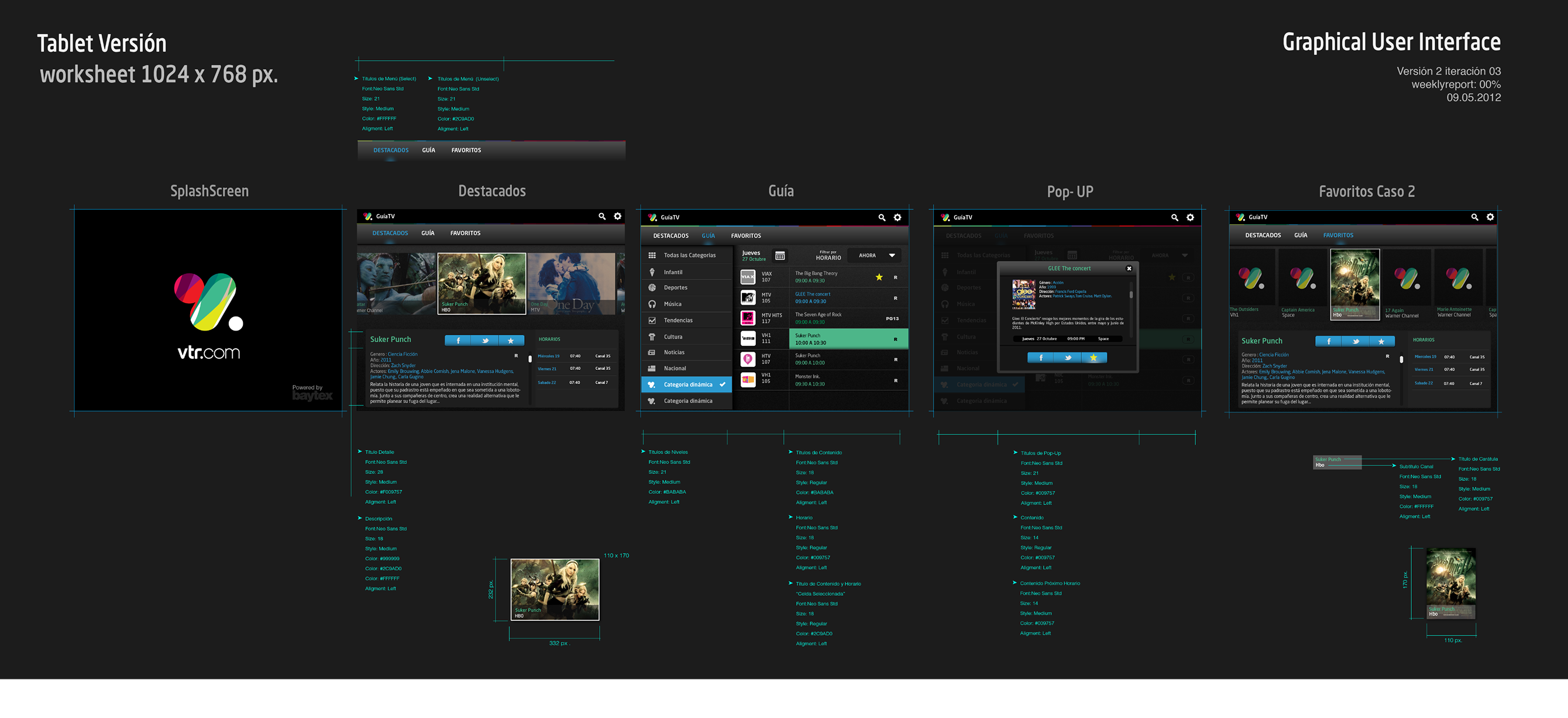Select the Música headphones category in Guía
This screenshot has height=718, width=1568.
[x=672, y=304]
